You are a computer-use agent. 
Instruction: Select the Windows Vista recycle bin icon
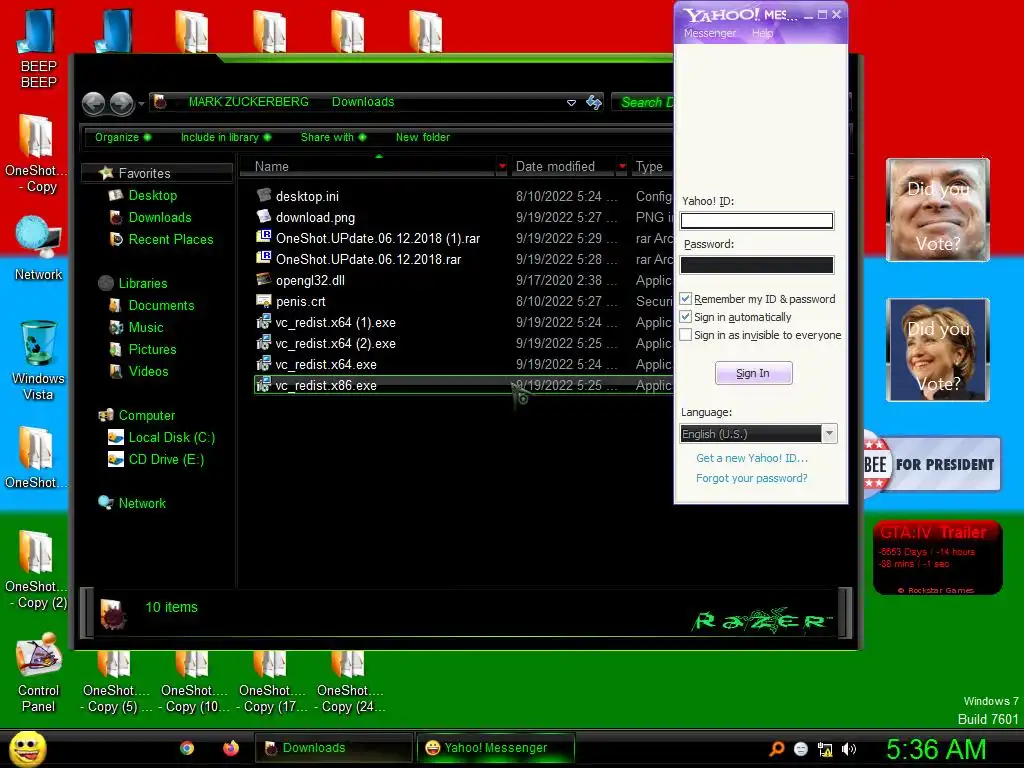[x=38, y=360]
